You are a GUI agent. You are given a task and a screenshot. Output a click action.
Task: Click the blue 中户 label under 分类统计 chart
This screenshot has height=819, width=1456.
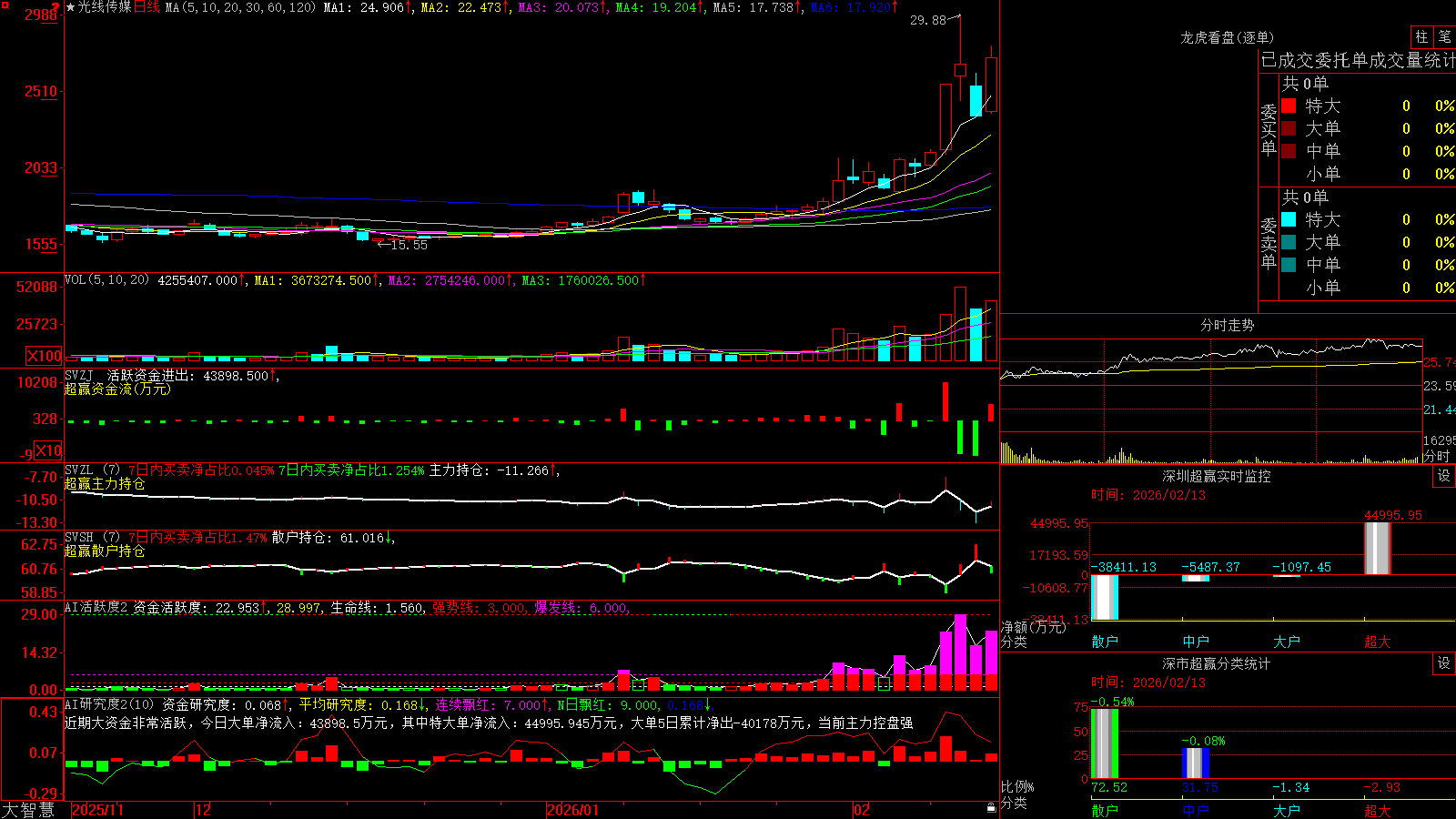1196,810
